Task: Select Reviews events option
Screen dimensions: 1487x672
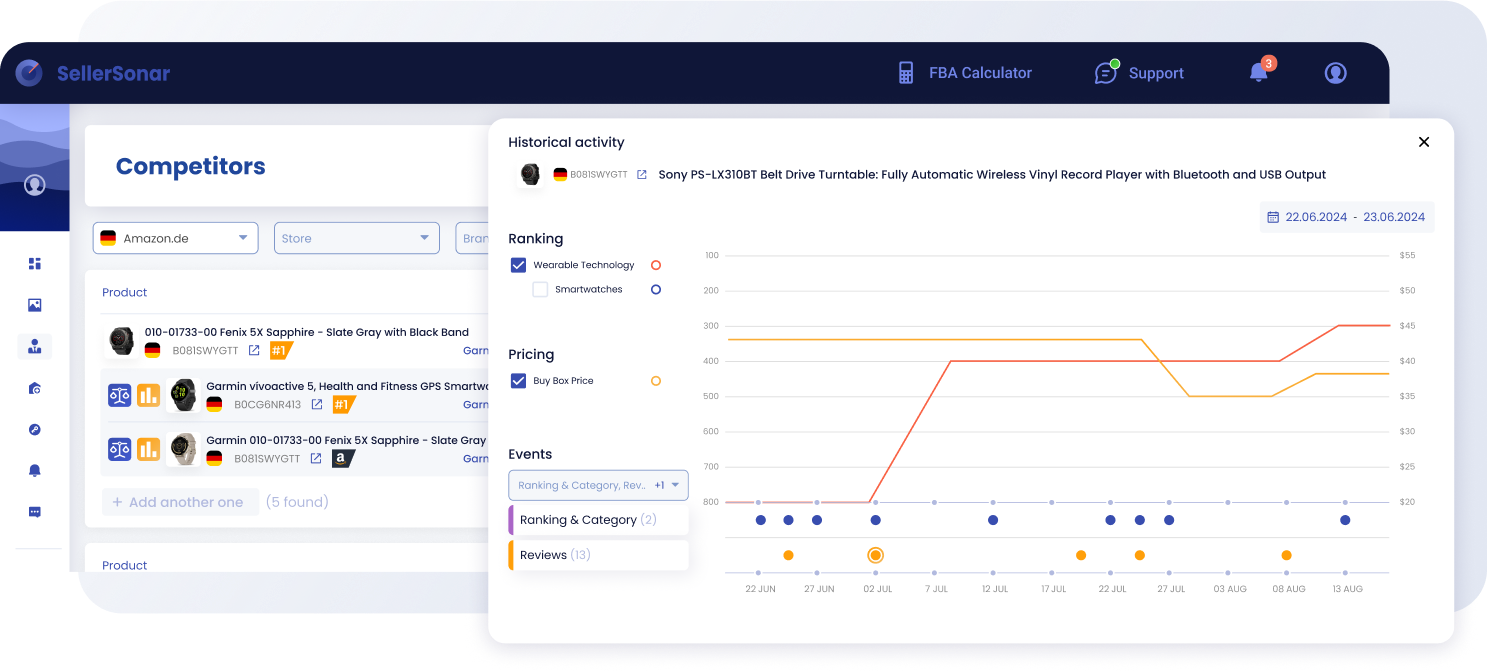Action: (x=598, y=555)
